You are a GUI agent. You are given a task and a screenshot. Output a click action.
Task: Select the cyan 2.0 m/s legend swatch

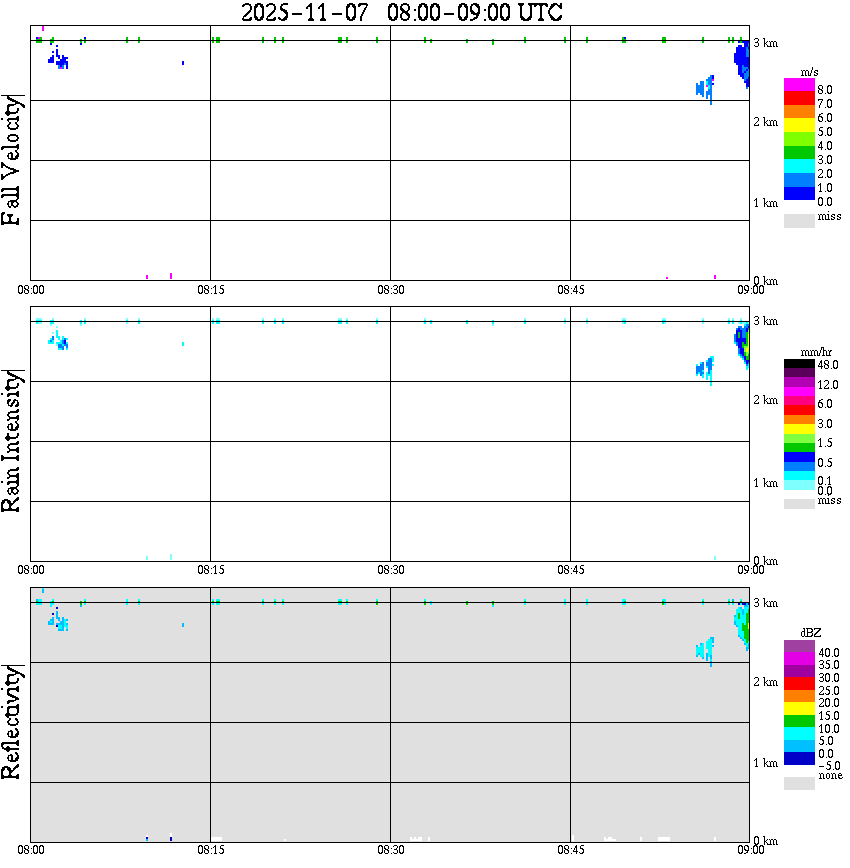(x=799, y=166)
